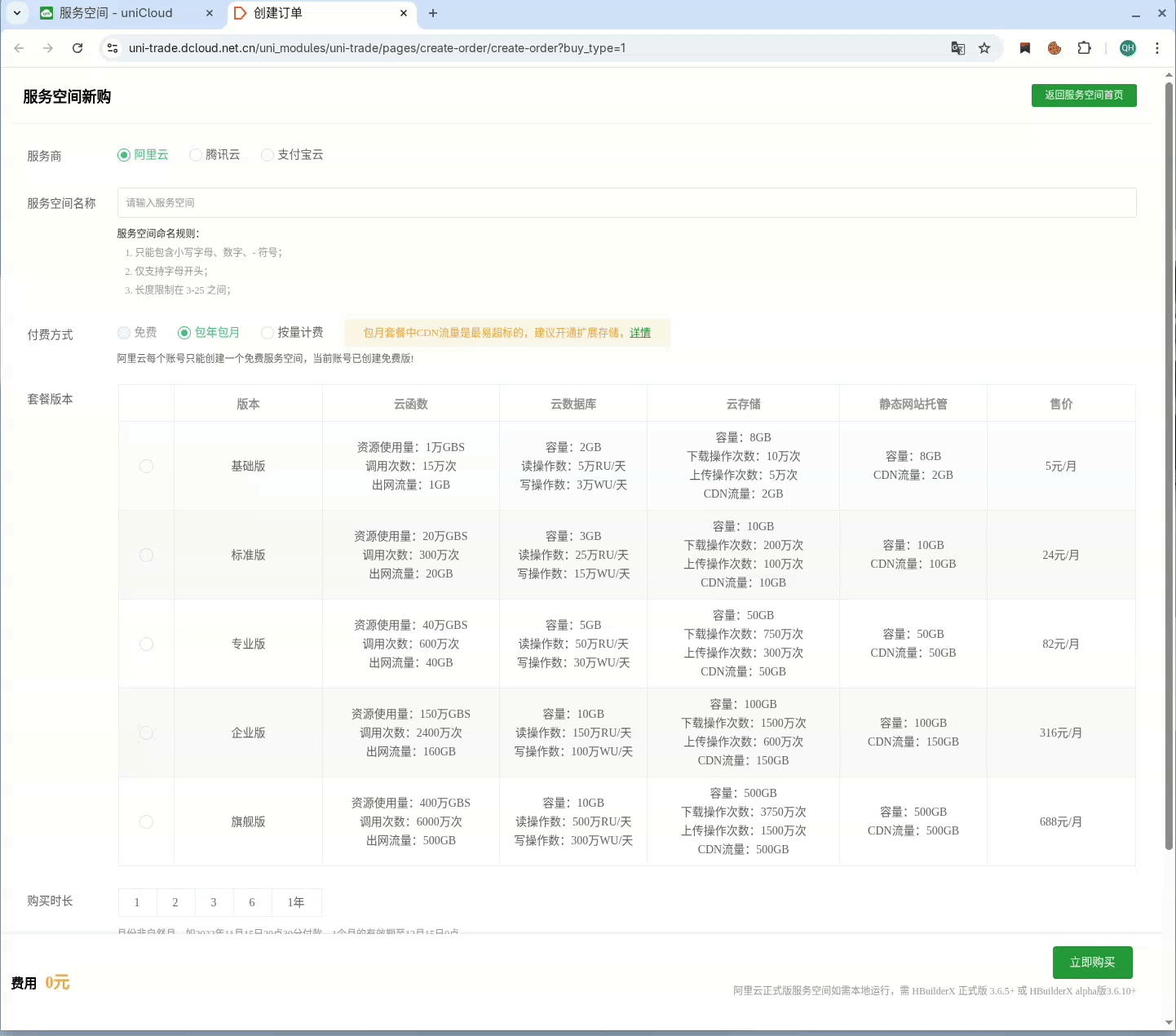Go back to previous page
This screenshot has width=1176, height=1036.
(x=19, y=48)
